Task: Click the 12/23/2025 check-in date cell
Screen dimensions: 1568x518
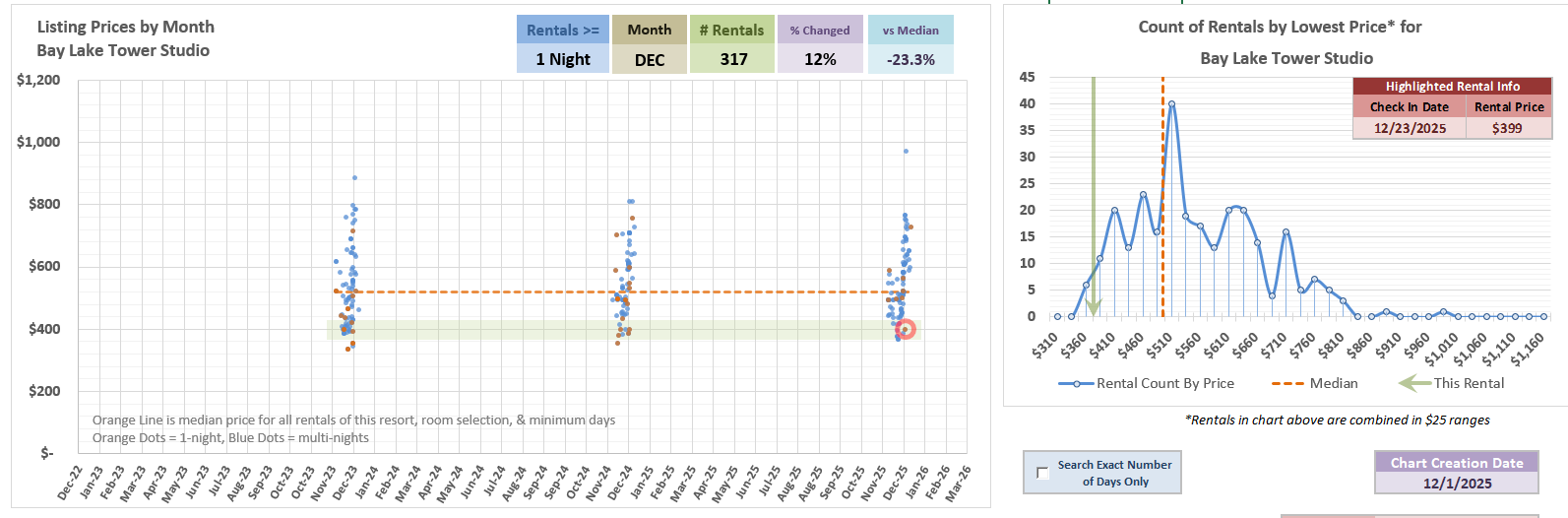Action: [1410, 128]
